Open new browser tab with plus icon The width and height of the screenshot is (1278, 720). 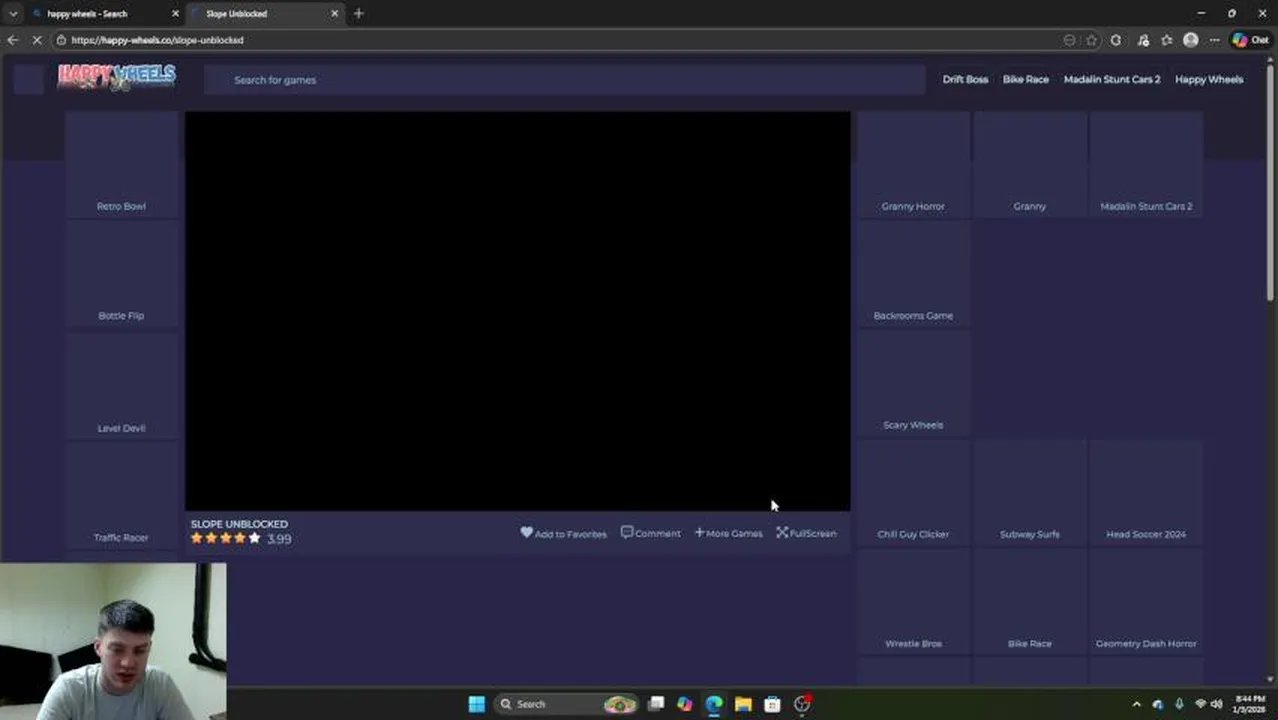(x=359, y=13)
